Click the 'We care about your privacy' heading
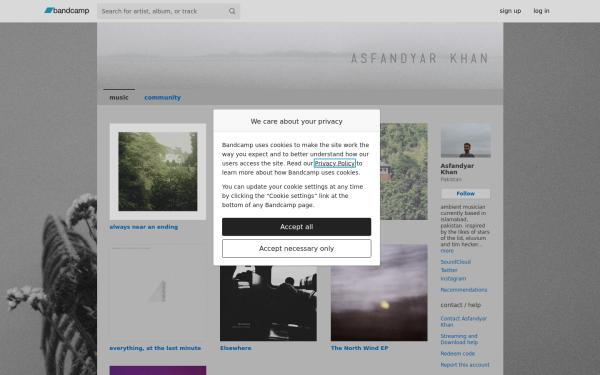 pos(297,121)
